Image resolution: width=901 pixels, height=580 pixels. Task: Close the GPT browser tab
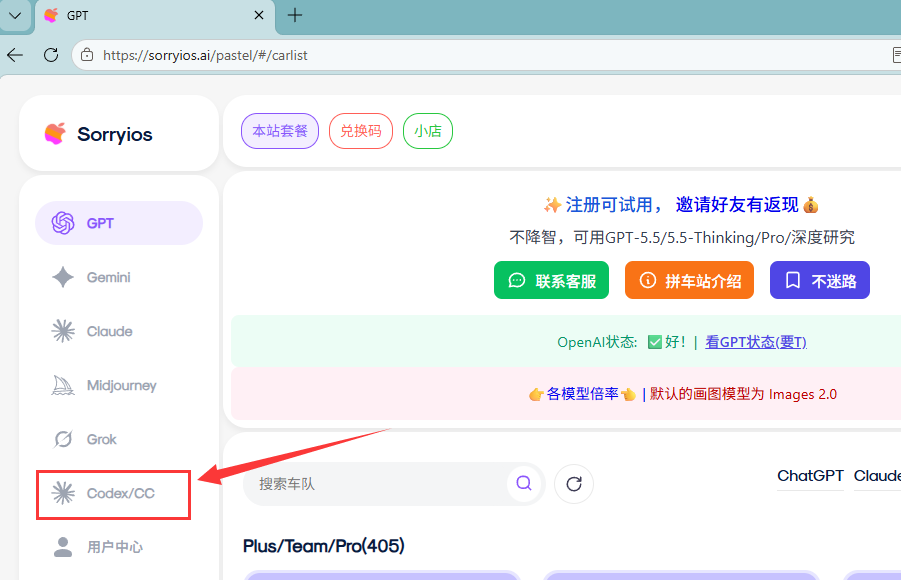click(x=259, y=16)
